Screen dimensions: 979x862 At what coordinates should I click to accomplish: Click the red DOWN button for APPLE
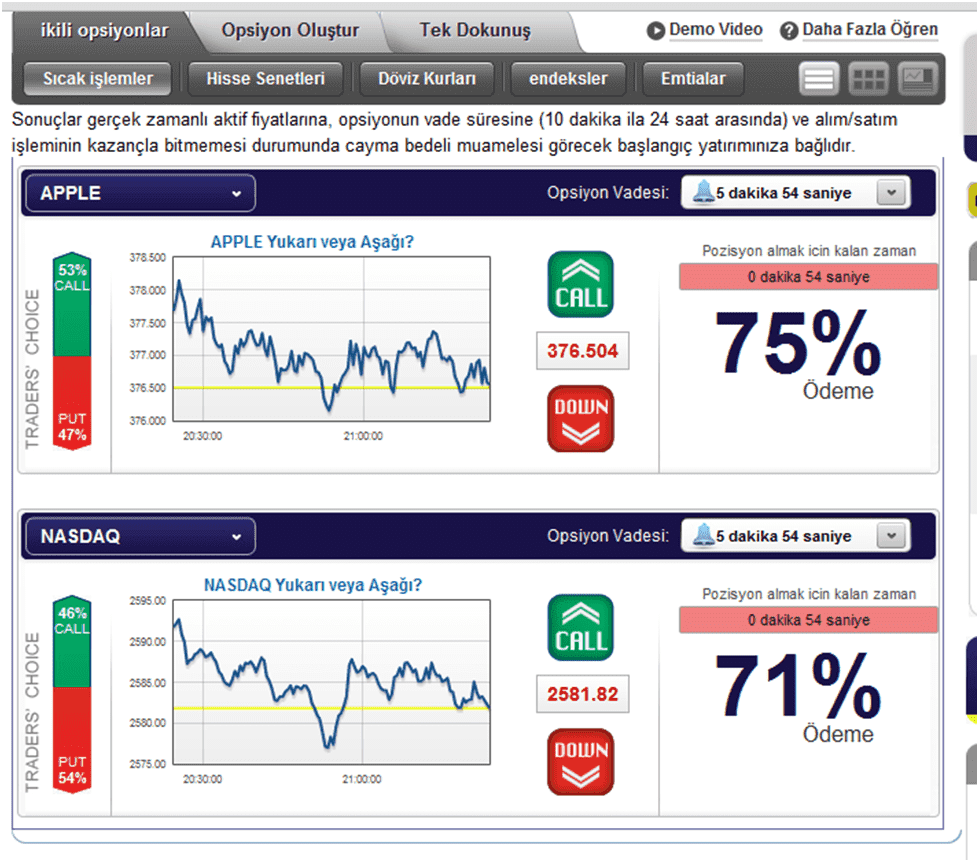click(x=580, y=419)
